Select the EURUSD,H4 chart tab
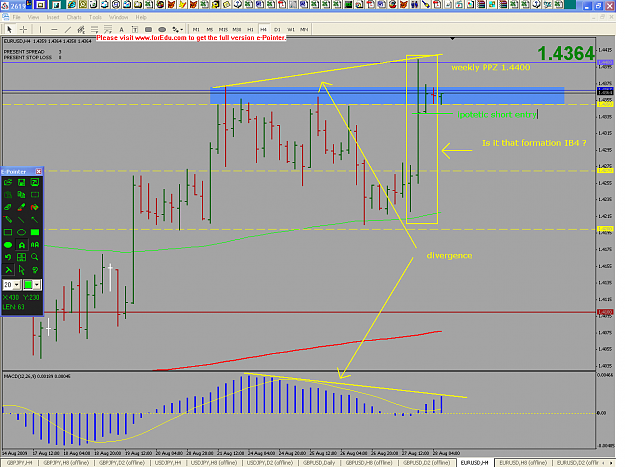Viewport: 625px width, 467px height. coord(474,463)
